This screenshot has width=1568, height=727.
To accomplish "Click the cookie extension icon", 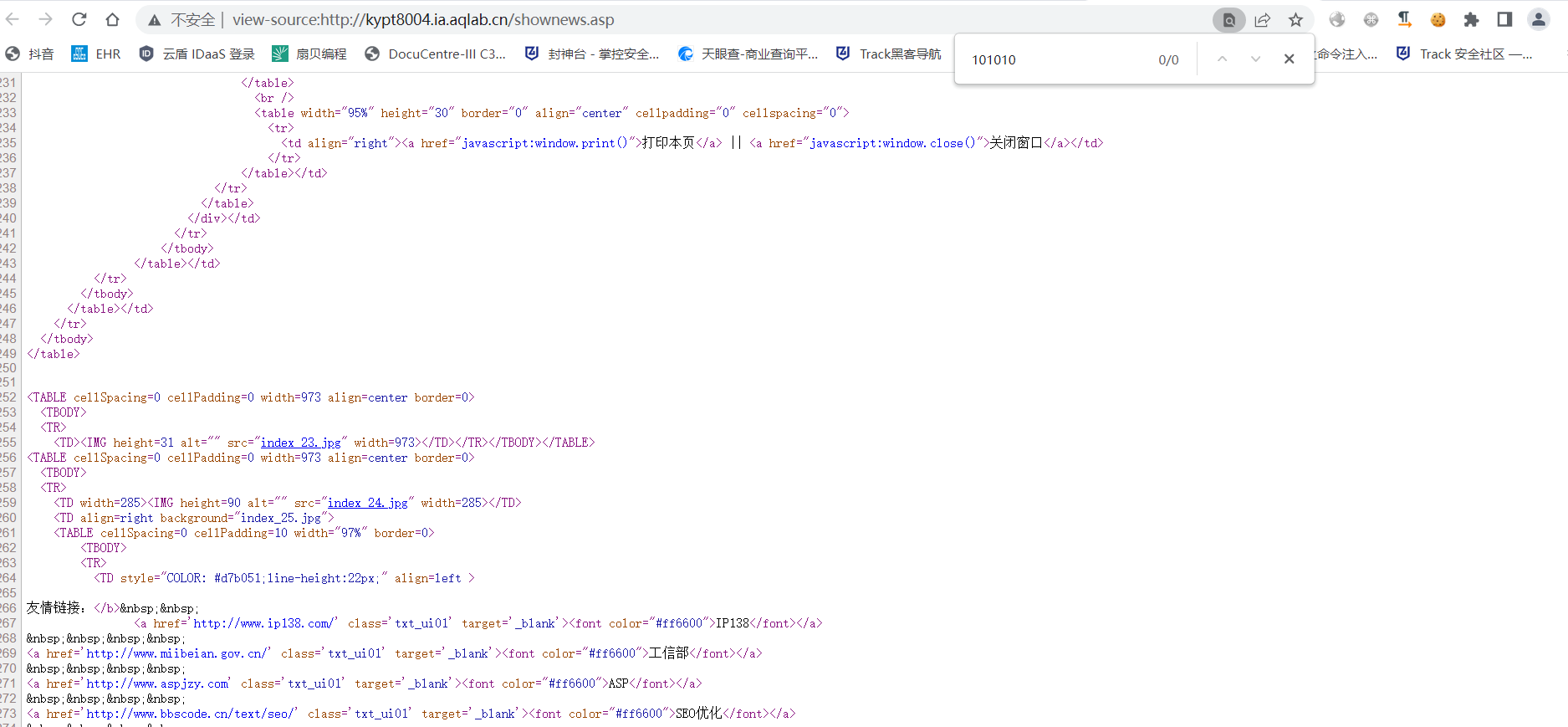I will tap(1438, 19).
